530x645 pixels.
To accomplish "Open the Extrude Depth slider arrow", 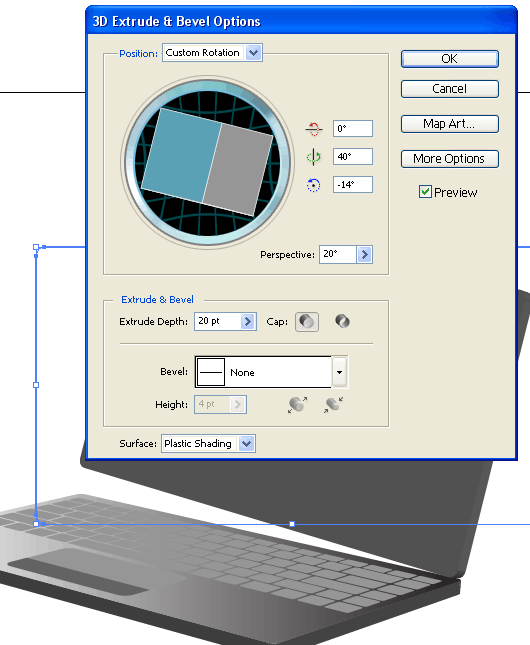I will 248,322.
